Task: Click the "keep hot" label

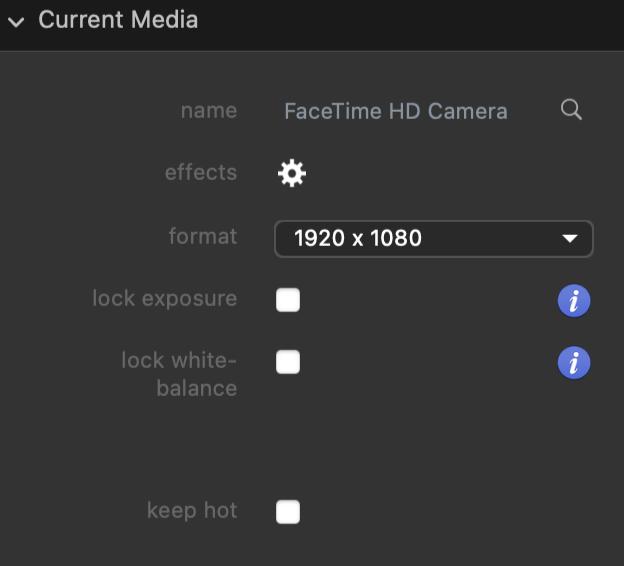Action: coord(192,510)
